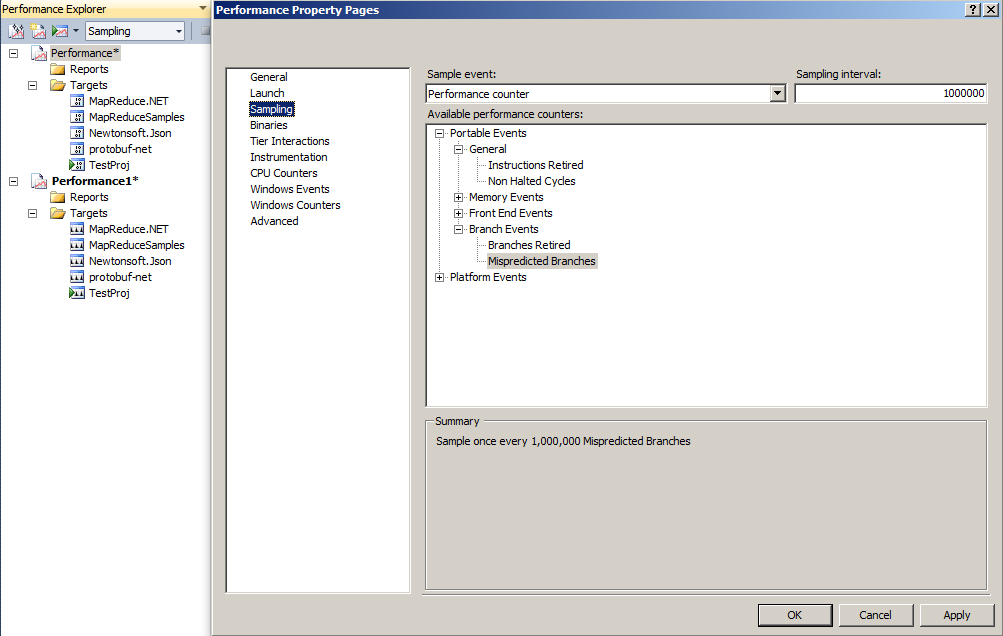Screen dimensions: 1003x636
Task: Launch the Performance Wizard from the toolbar
Action: point(14,31)
